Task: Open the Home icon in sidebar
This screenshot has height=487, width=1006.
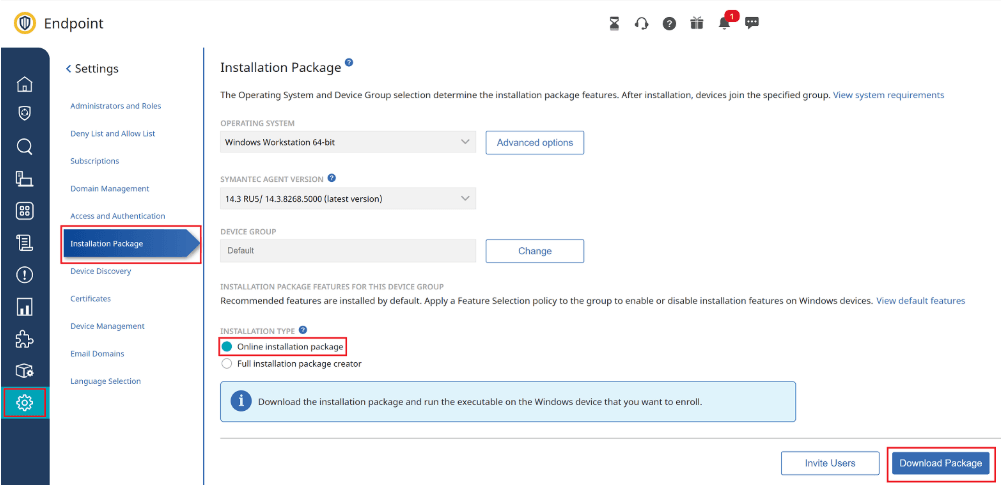Action: coord(25,84)
